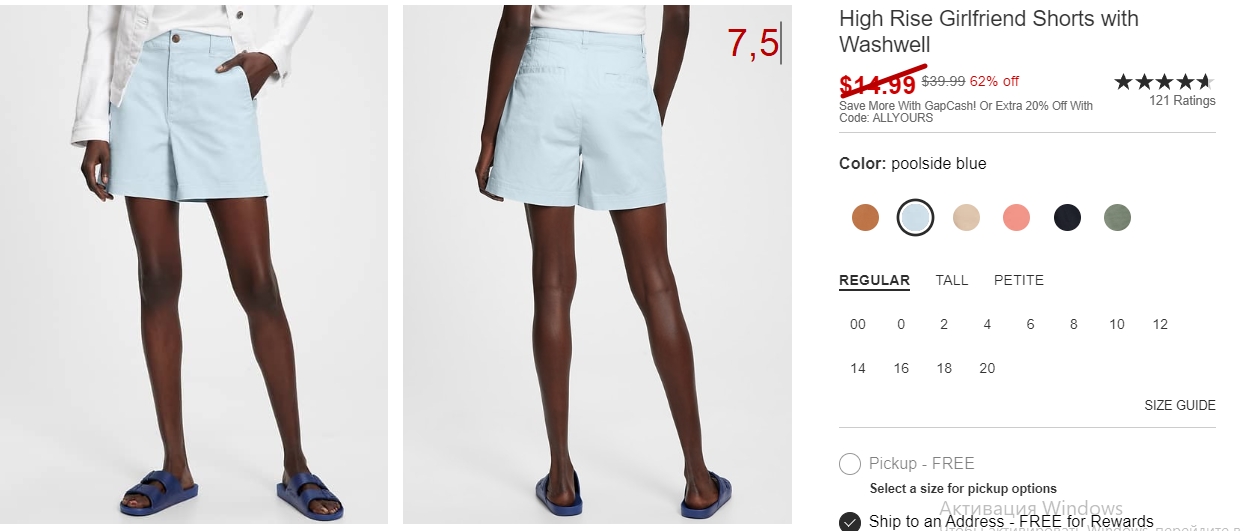The height and width of the screenshot is (531, 1256).
Task: Open the 121 Ratings link
Action: tap(1182, 100)
